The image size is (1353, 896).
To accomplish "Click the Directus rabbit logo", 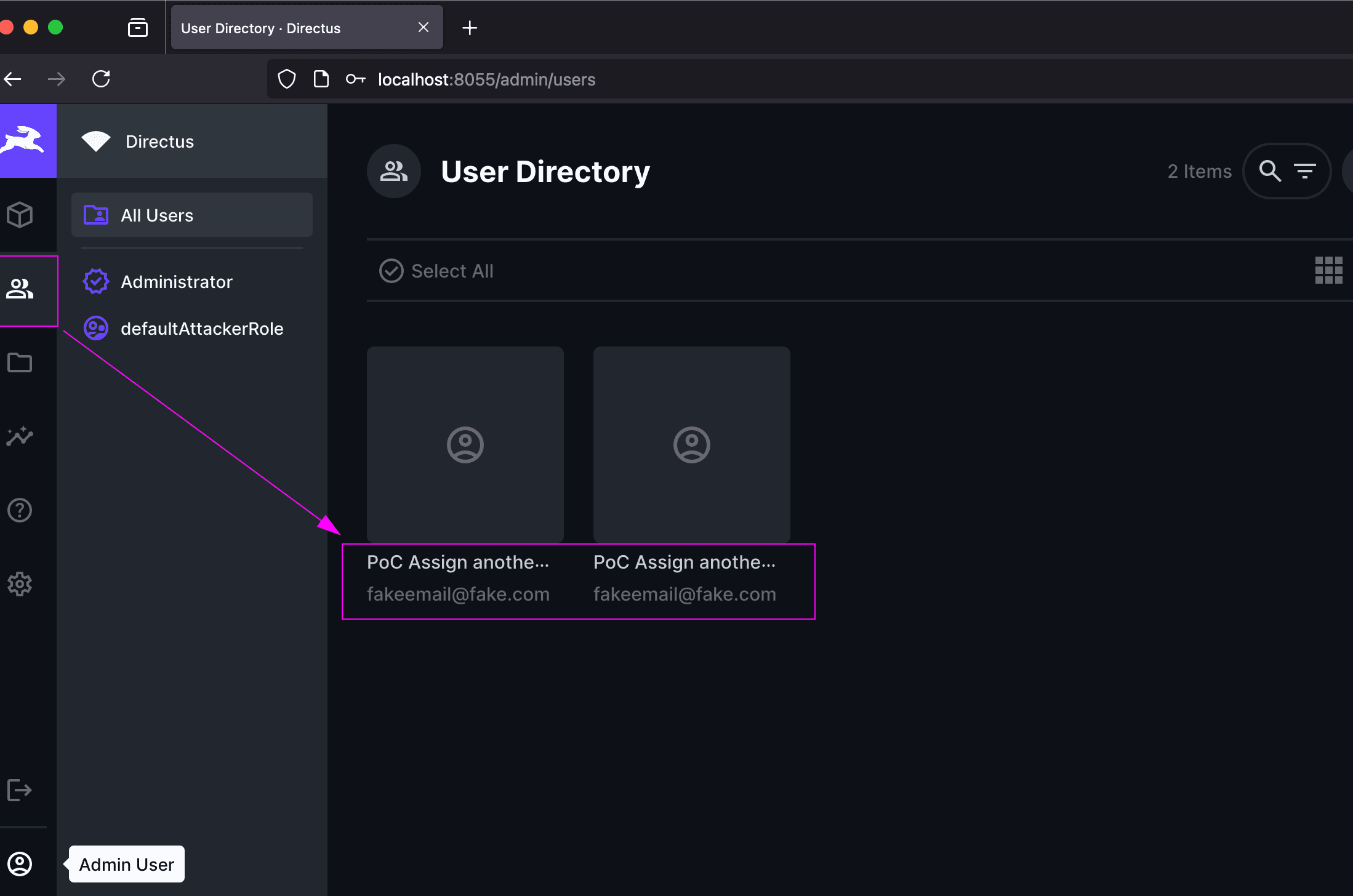I will tap(25, 141).
